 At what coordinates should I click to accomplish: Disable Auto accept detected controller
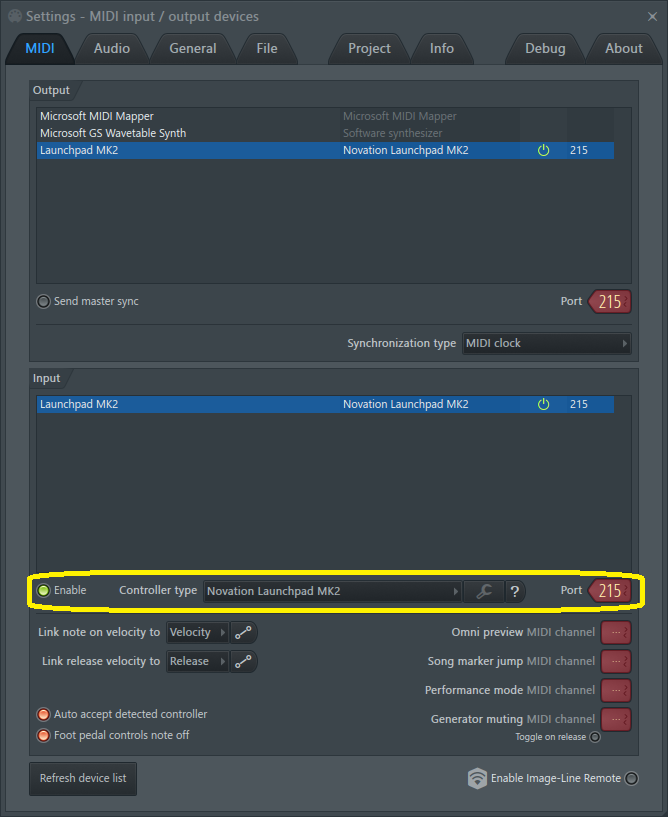[43, 714]
